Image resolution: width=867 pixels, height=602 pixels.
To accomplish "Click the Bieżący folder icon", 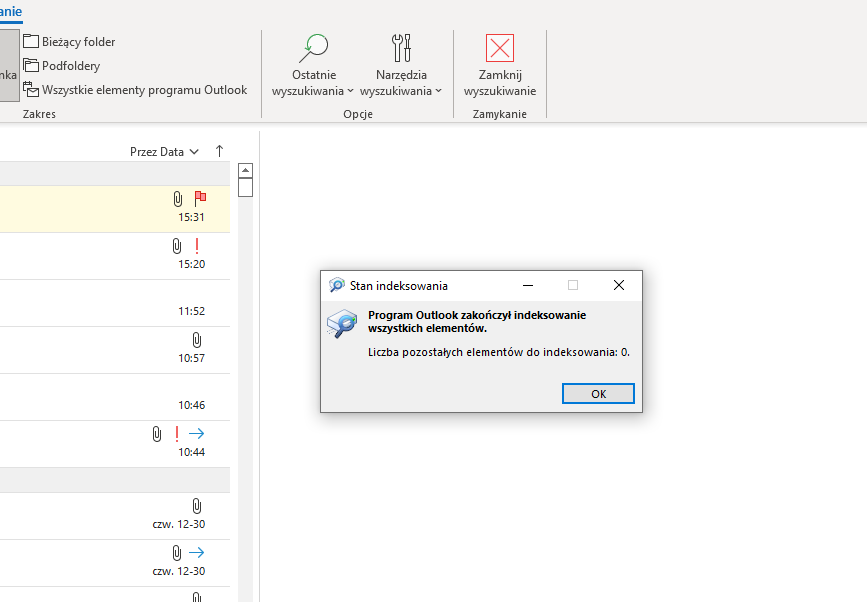I will click(30, 41).
